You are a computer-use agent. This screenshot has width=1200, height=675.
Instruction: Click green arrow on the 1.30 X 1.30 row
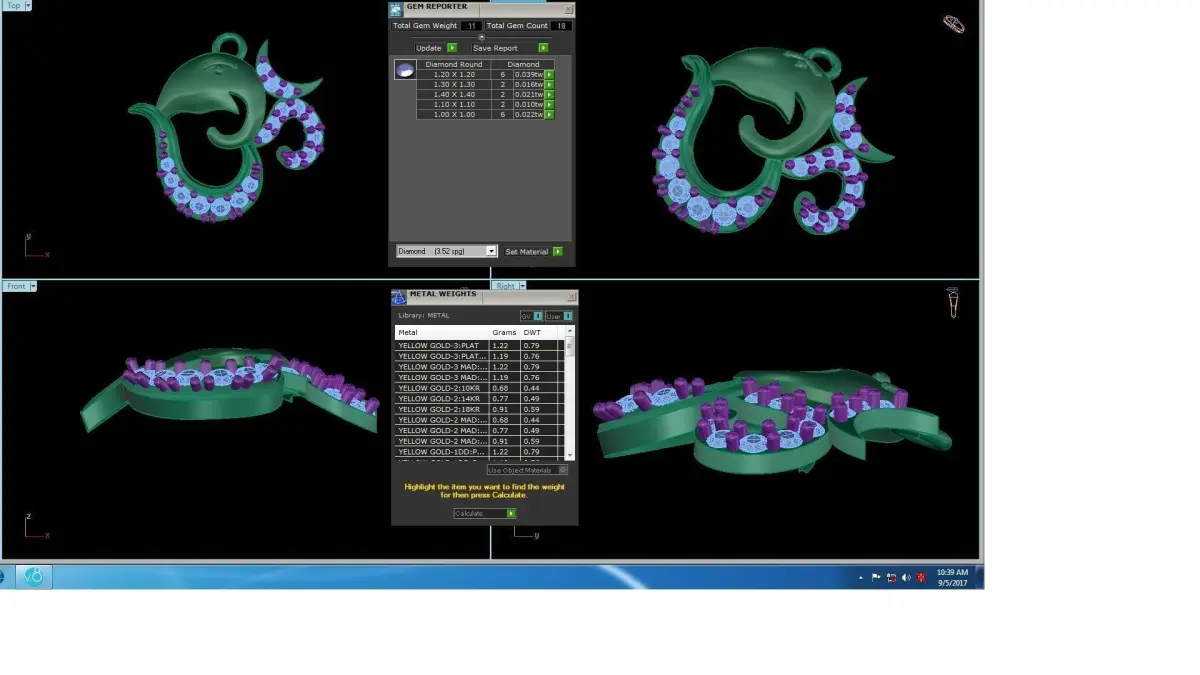[549, 84]
